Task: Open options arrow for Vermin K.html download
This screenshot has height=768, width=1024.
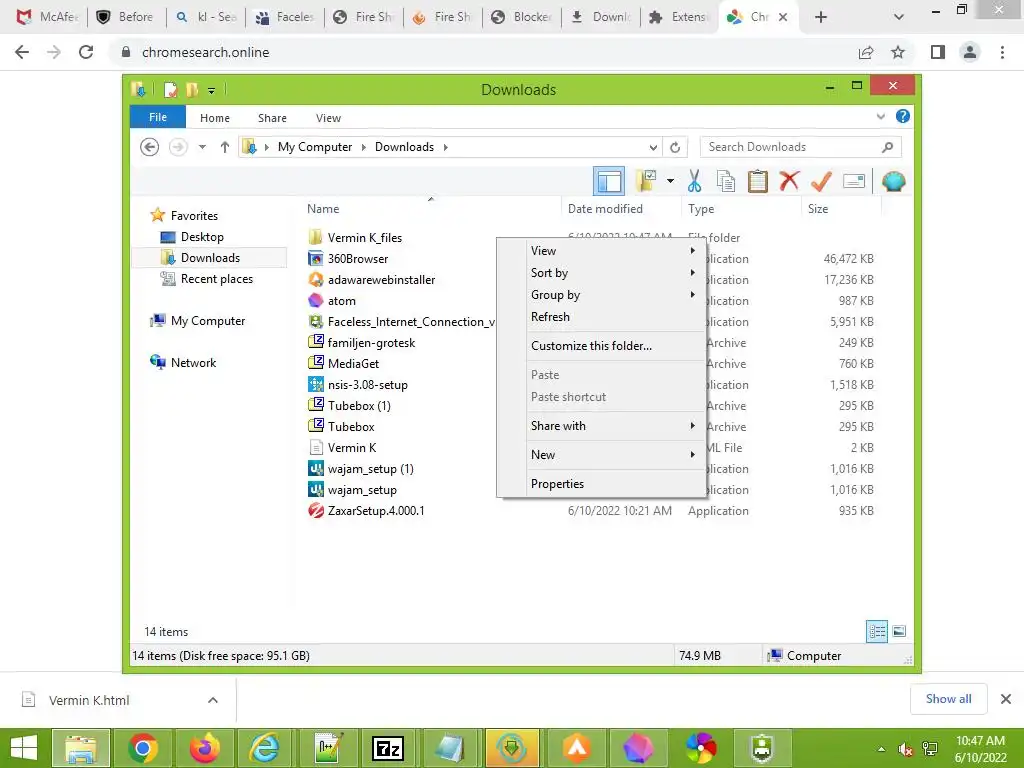Action: [x=213, y=700]
